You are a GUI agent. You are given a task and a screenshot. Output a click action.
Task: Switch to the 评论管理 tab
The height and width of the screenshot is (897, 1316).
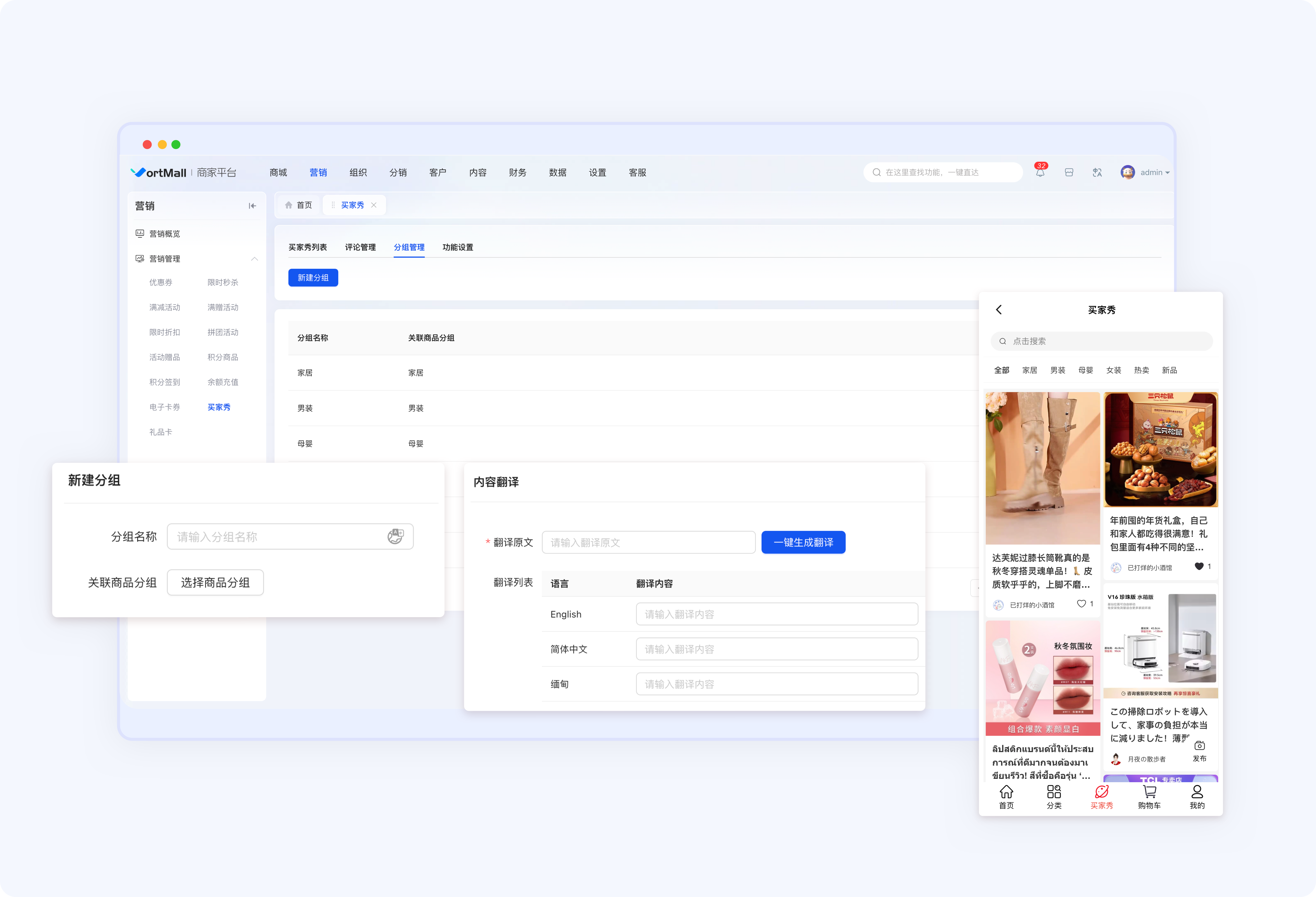(x=360, y=247)
